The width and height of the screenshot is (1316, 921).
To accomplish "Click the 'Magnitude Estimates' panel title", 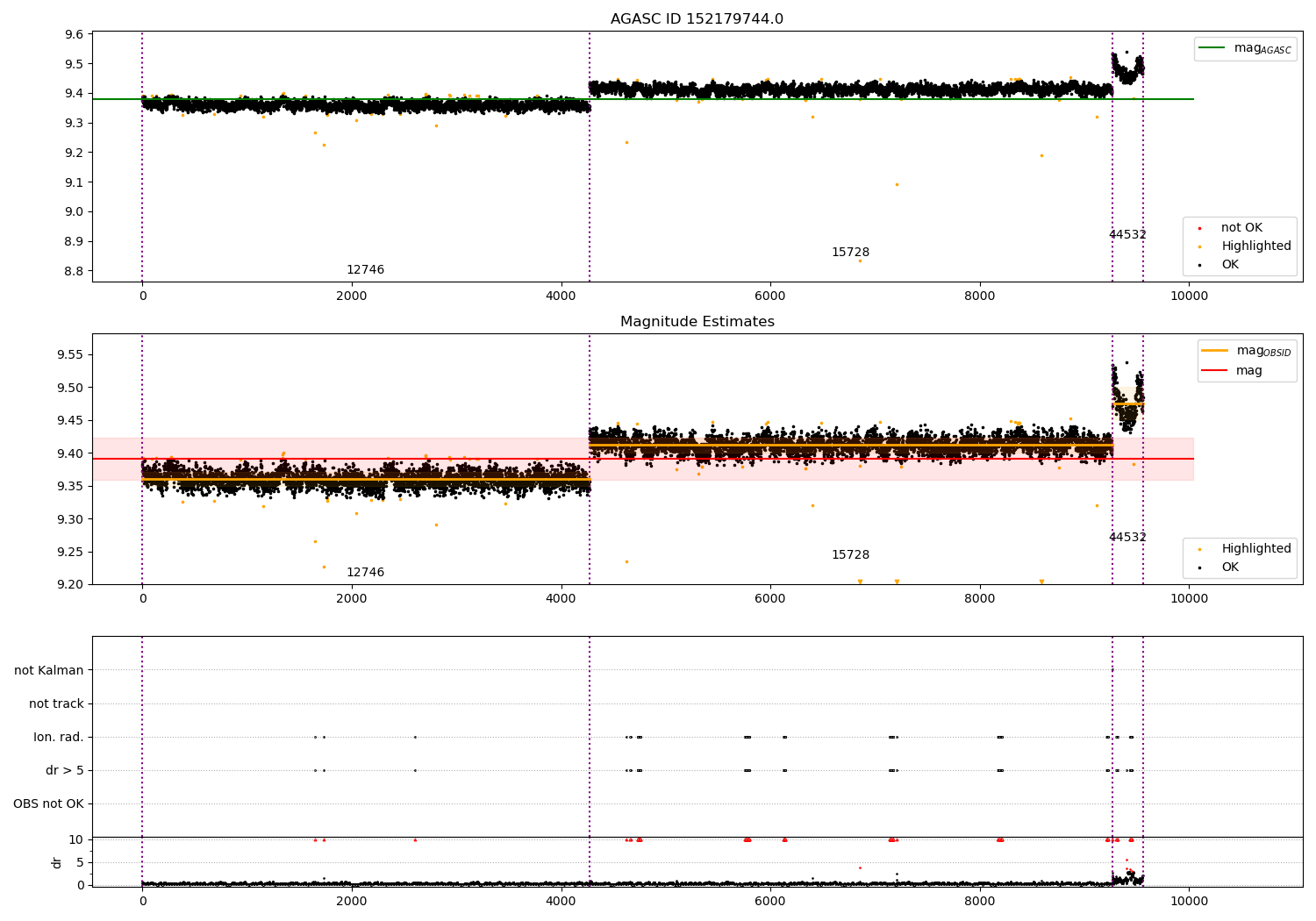I will pyautogui.click(x=697, y=322).
